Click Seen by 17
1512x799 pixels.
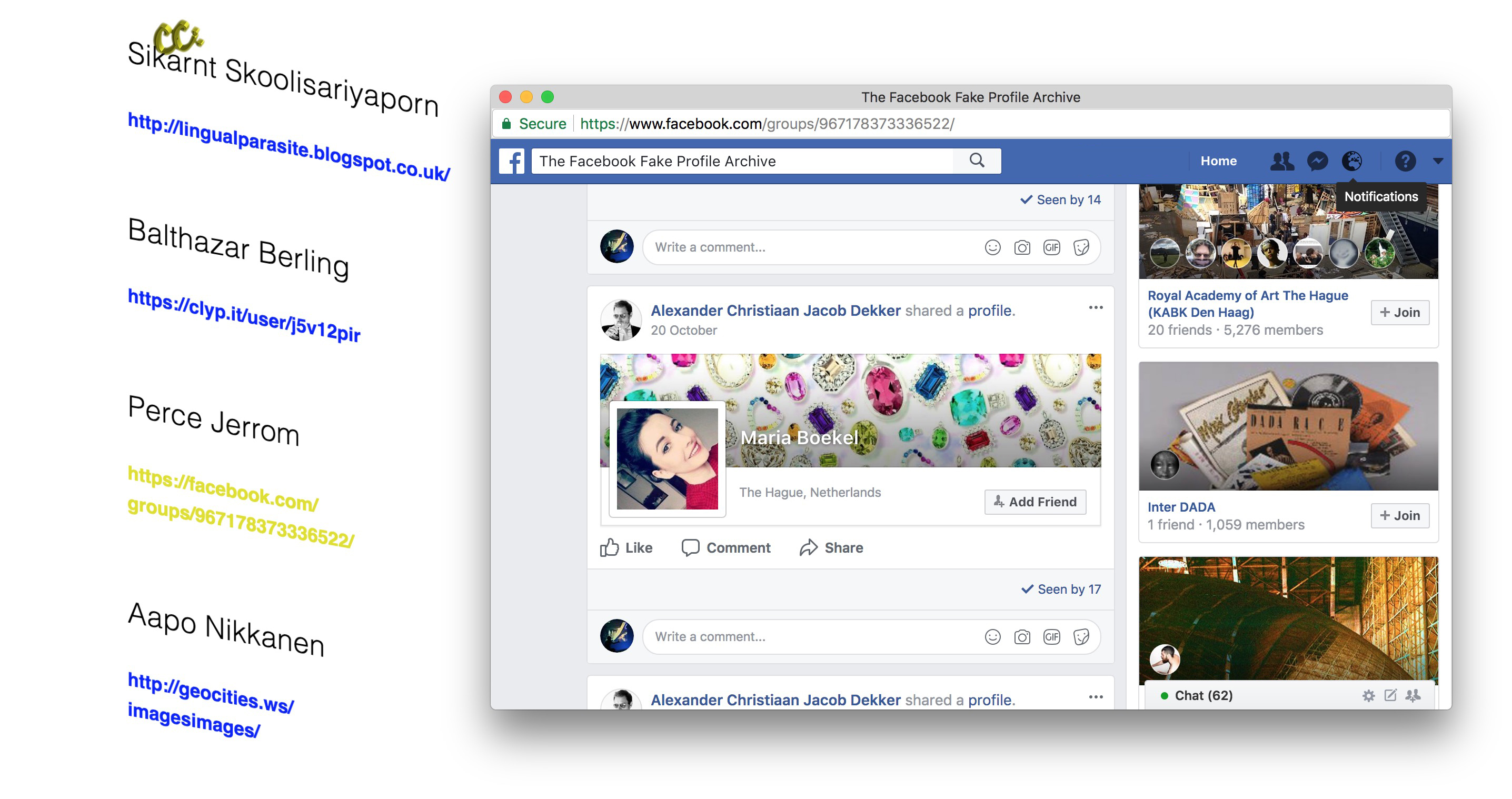tap(1061, 589)
